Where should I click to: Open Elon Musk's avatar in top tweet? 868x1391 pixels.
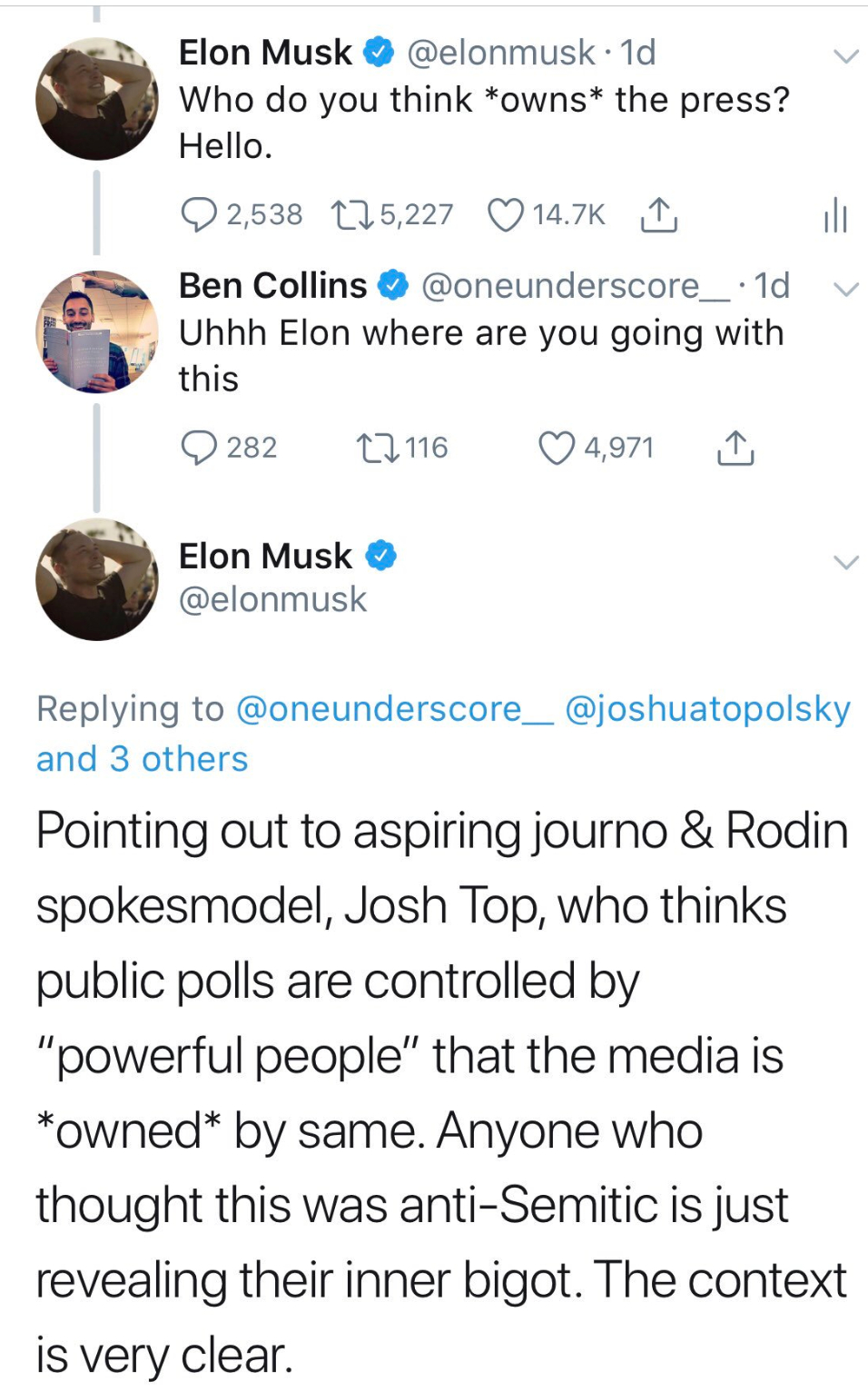(x=96, y=99)
